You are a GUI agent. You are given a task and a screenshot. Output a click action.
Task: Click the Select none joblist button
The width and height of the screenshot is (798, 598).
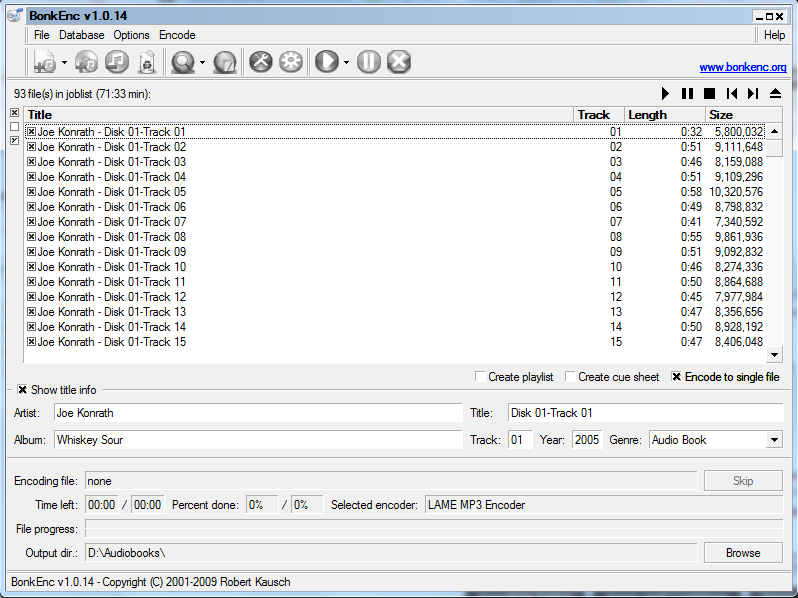15,126
